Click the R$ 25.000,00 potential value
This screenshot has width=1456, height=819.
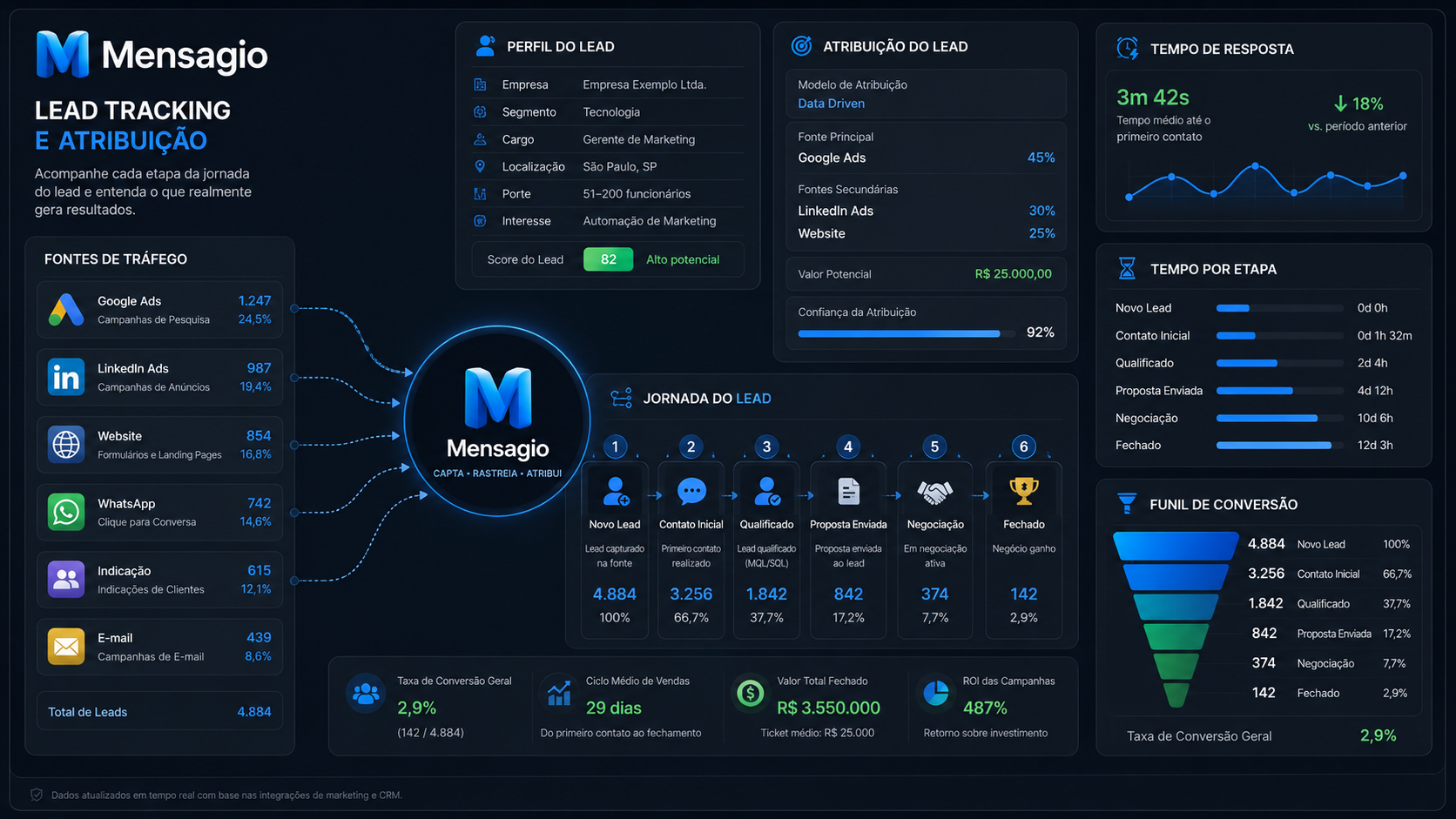(1014, 274)
